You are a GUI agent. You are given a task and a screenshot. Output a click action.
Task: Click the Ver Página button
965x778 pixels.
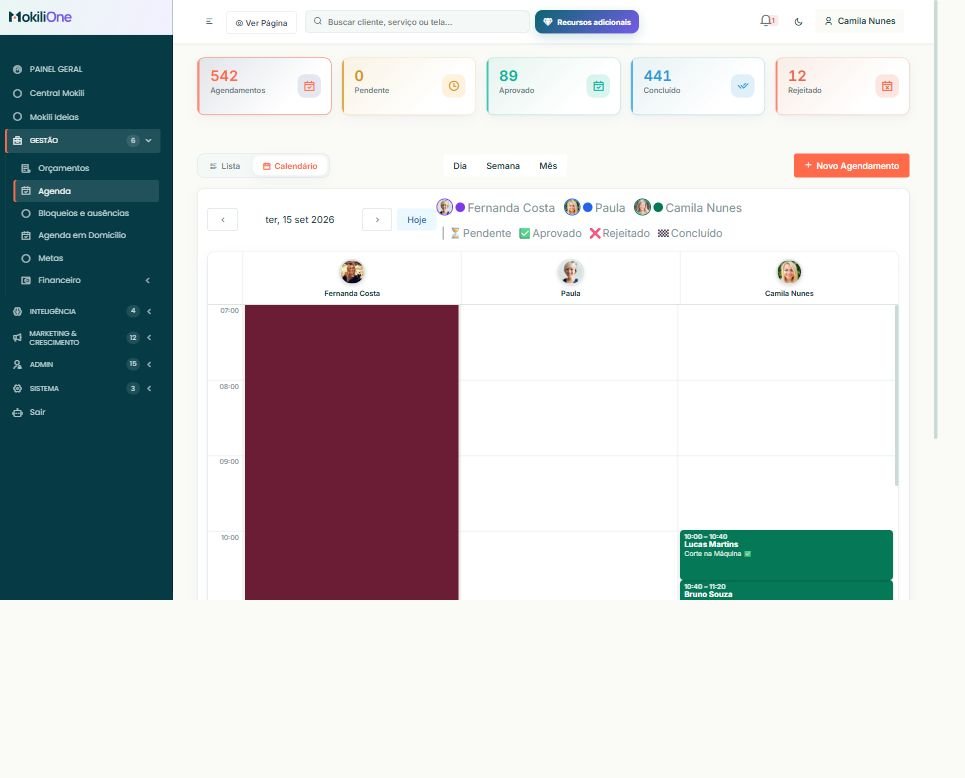[262, 23]
